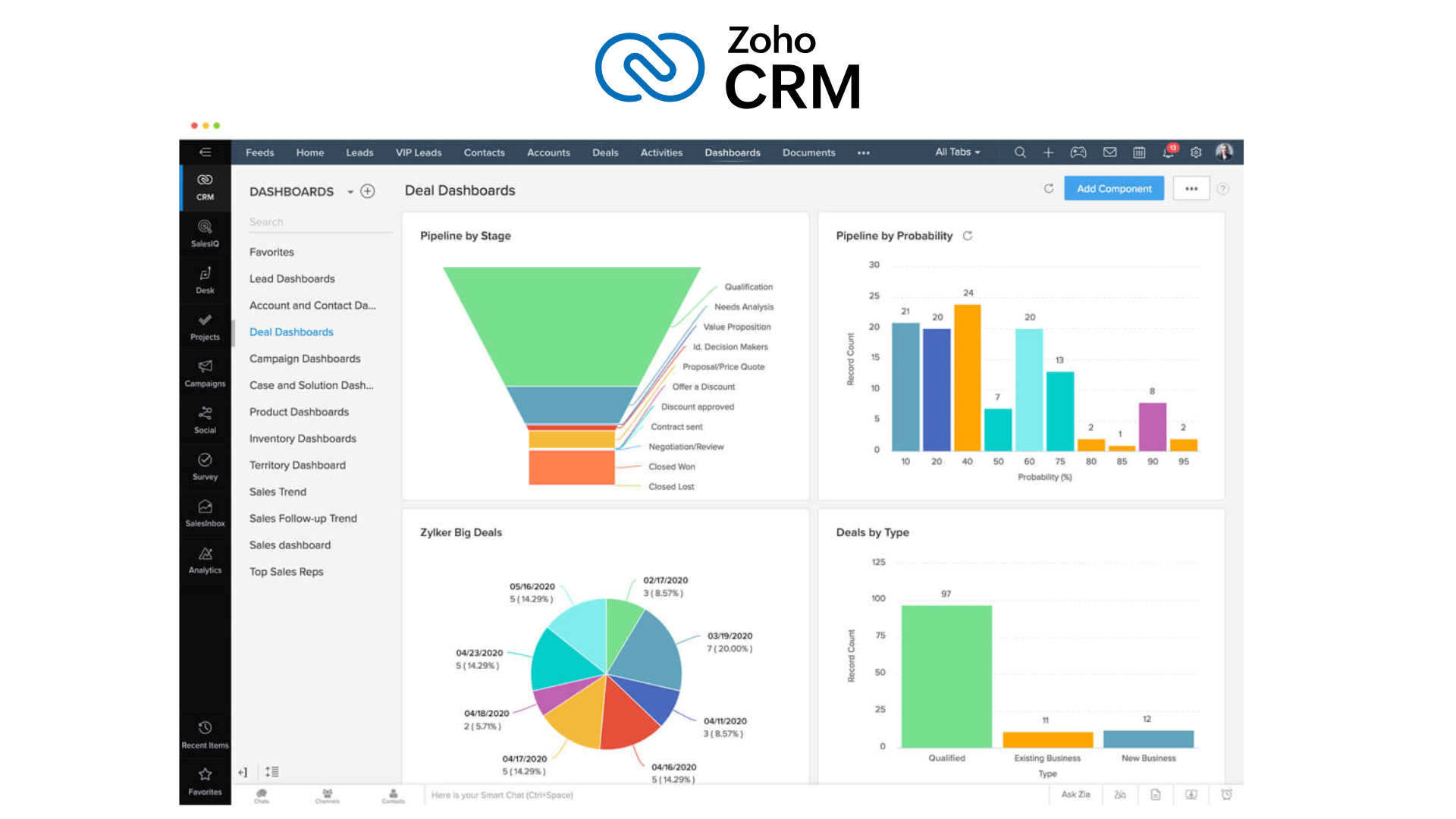Screen dimensions: 1456x819
Task: Open Desk from the sidebar
Action: [x=205, y=281]
